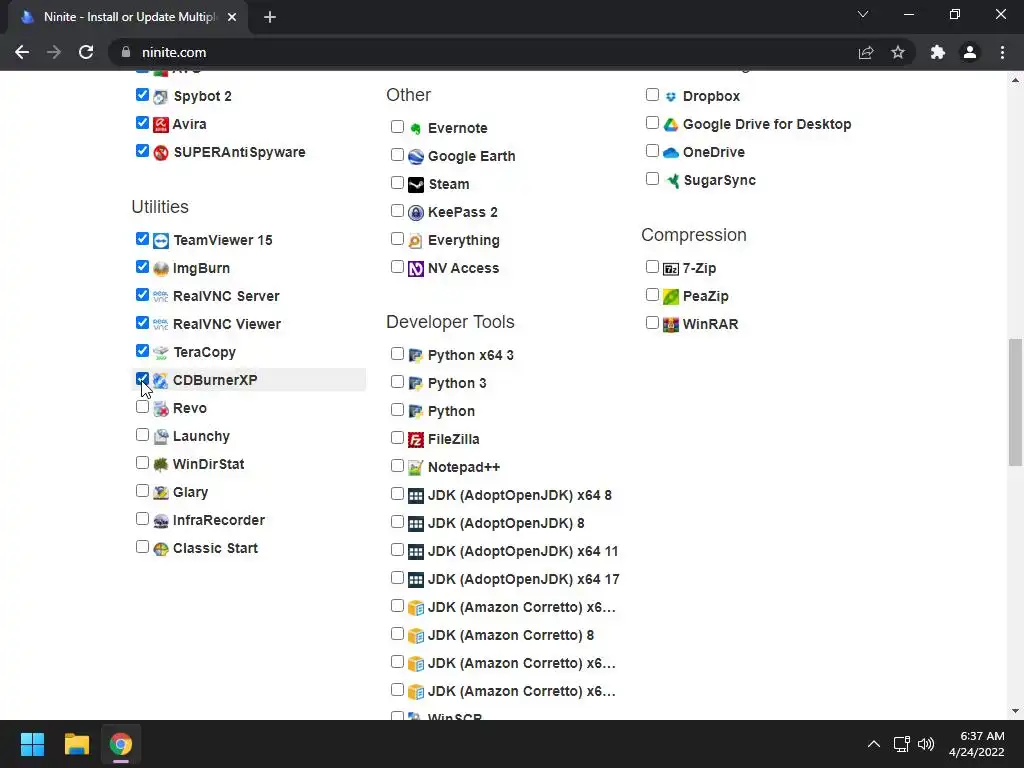Click the Dropbox icon

(671, 97)
